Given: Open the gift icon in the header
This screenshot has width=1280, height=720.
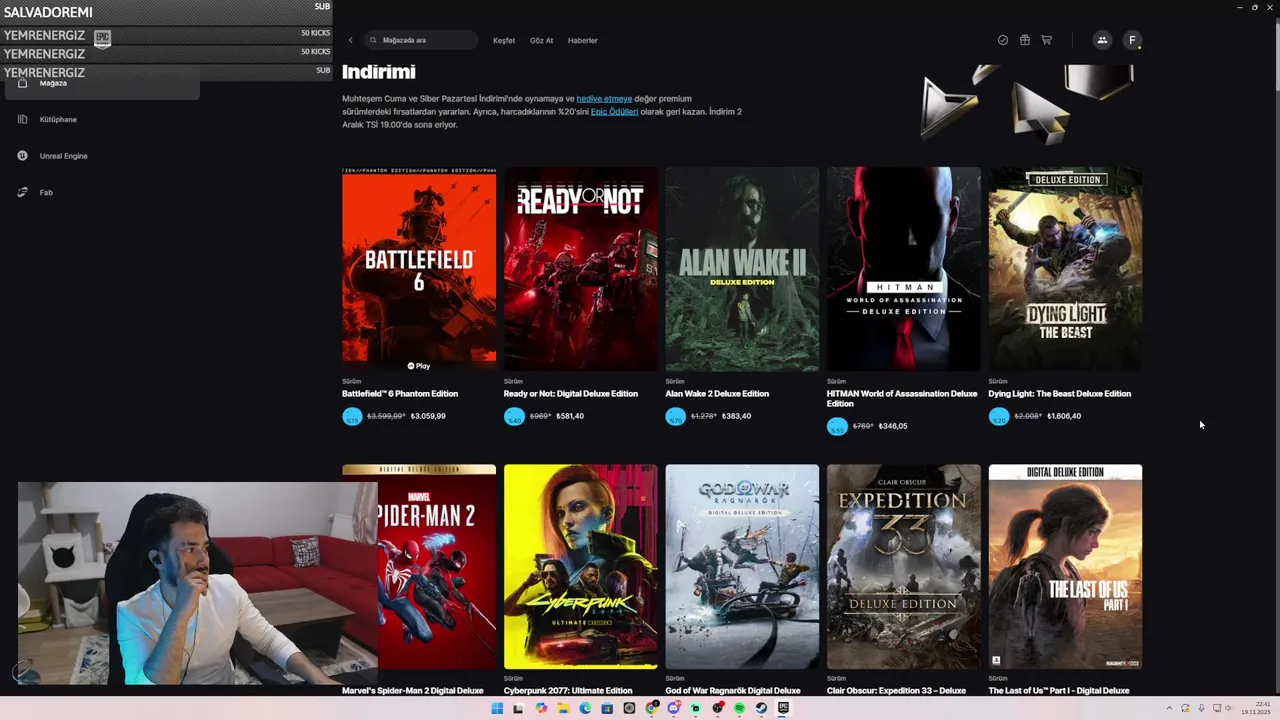Looking at the screenshot, I should tap(1025, 40).
